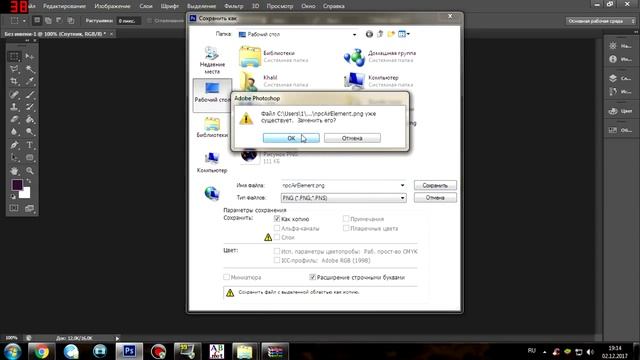This screenshot has height=360, width=640.
Task: Expand the file name dropdown arrow
Action: 402,185
